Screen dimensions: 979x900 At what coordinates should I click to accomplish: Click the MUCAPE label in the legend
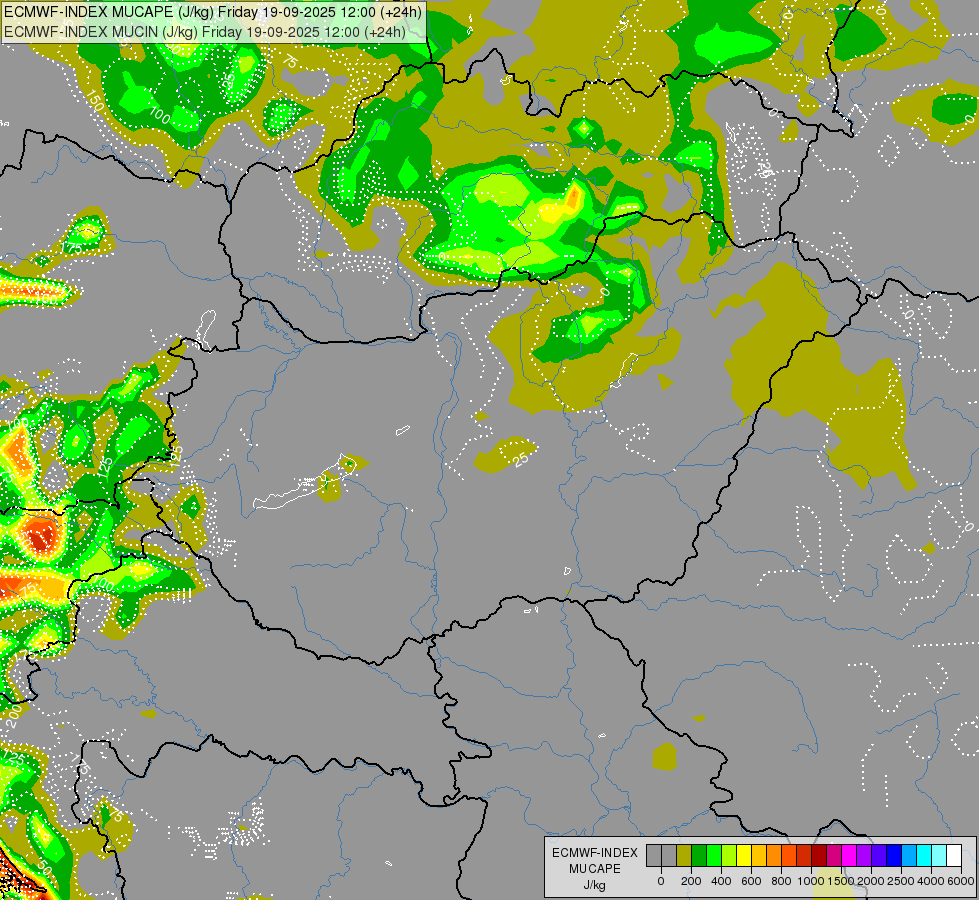pyautogui.click(x=595, y=869)
